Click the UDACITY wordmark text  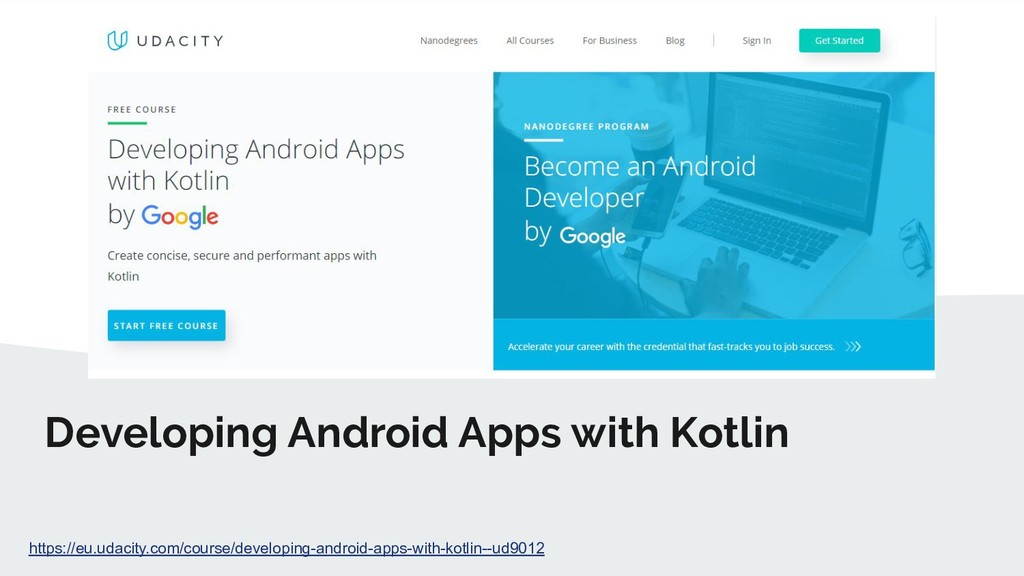(180, 41)
